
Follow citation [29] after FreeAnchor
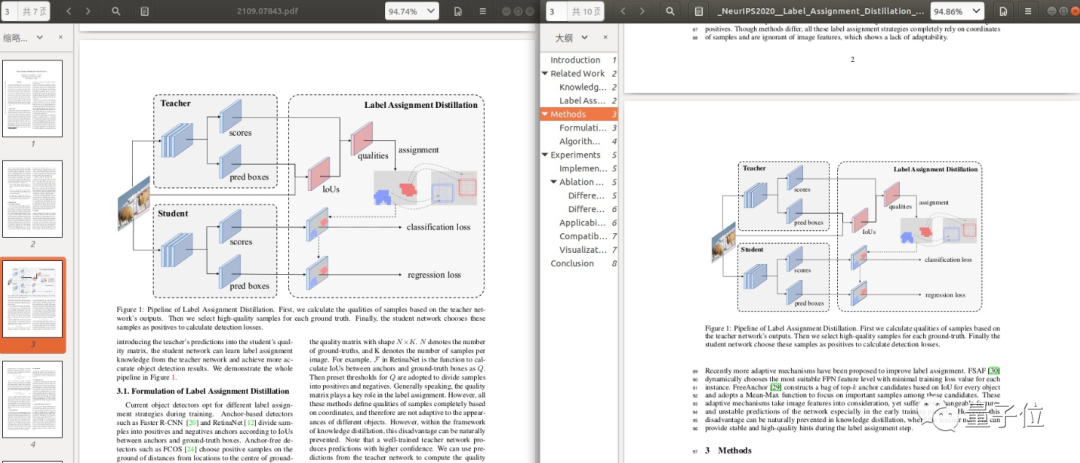[x=775, y=387]
